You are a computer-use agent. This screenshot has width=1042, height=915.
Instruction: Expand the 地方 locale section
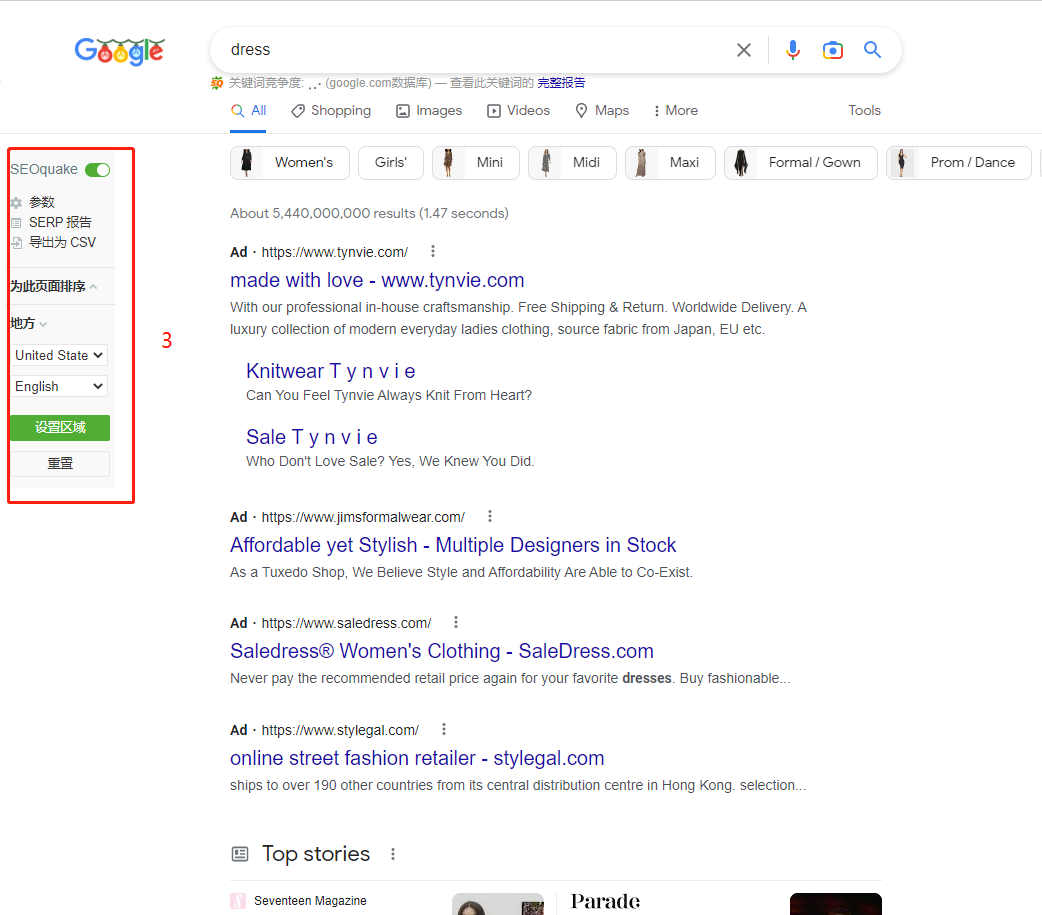click(29, 323)
